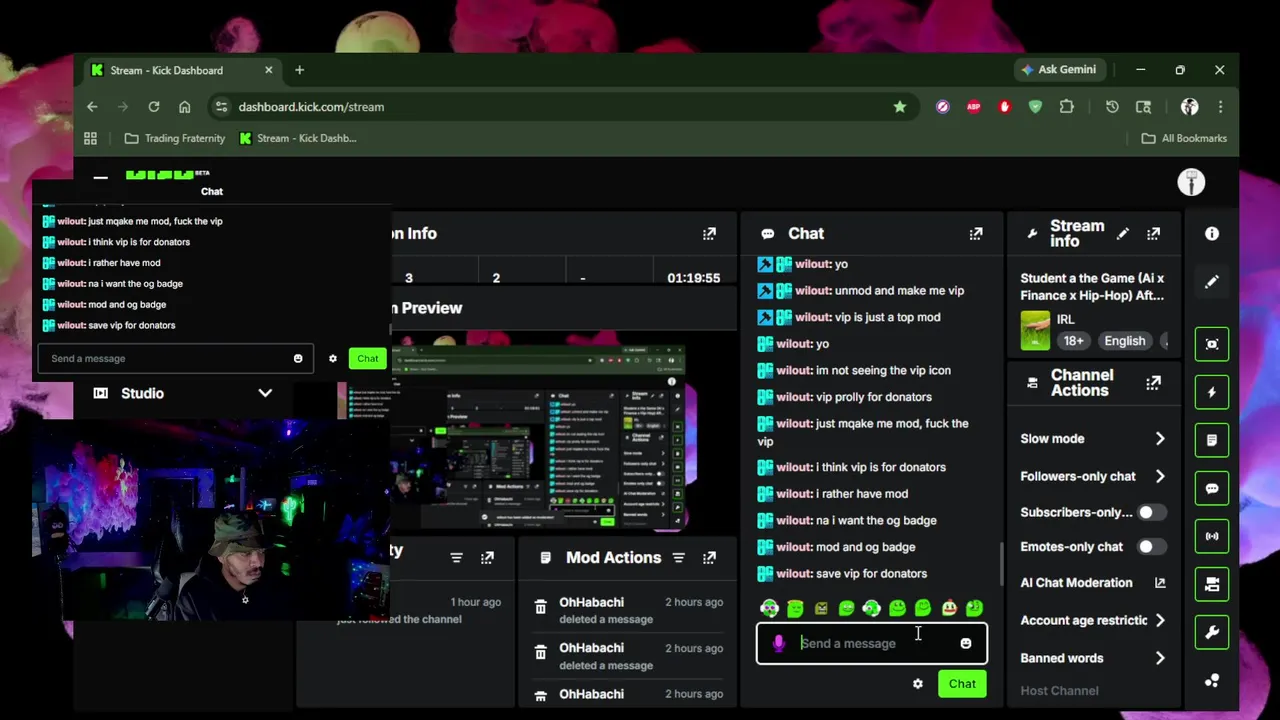Click the pencil edit icon in right sidebar
The width and height of the screenshot is (1280, 720).
(1212, 282)
